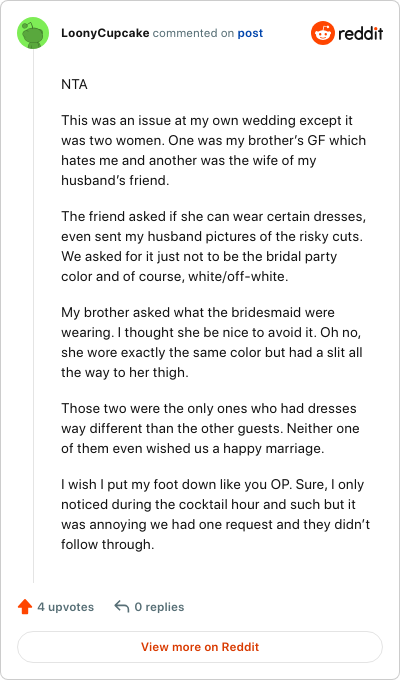Click the "NTA" verdict text

[x=74, y=84]
